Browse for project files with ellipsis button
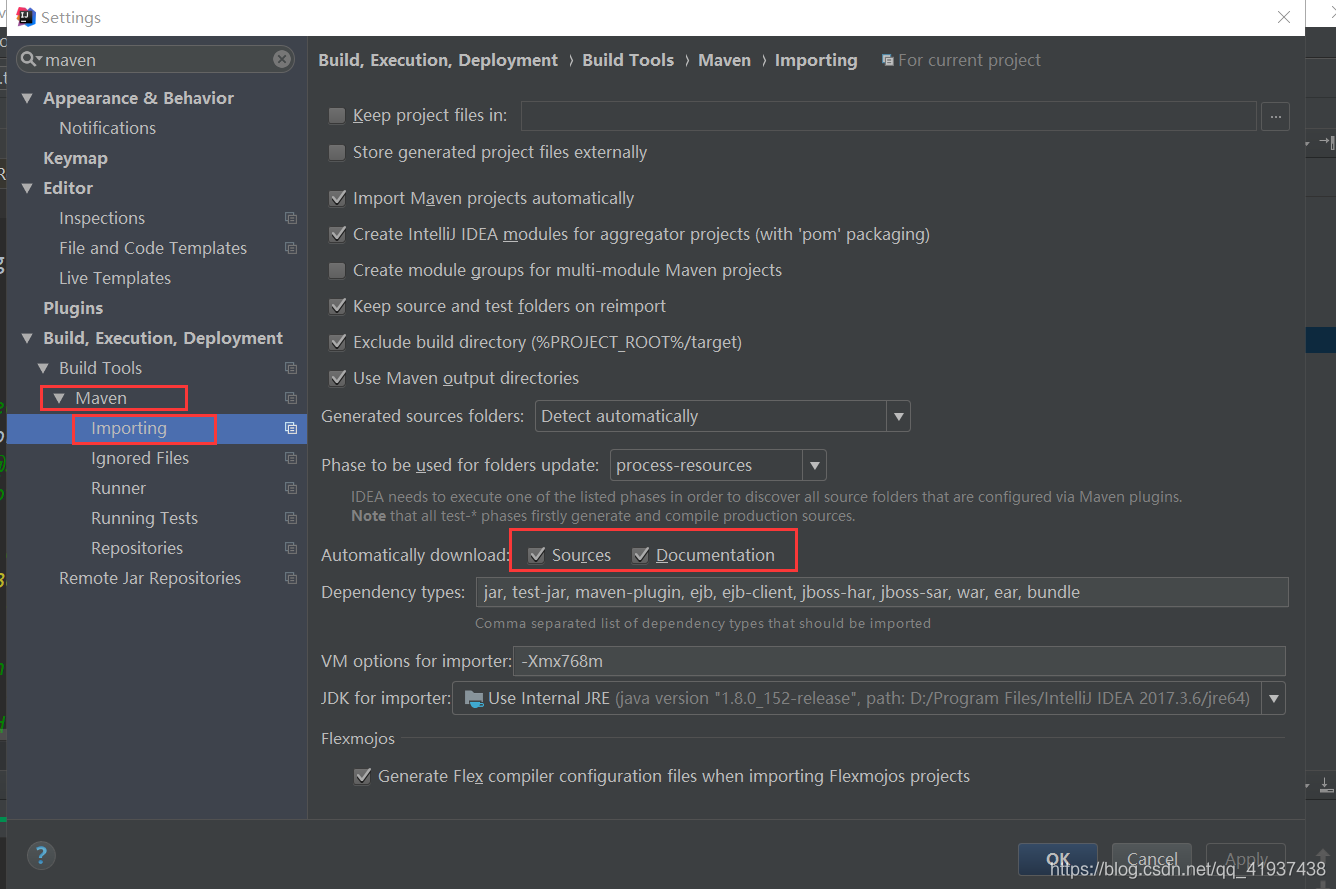The height and width of the screenshot is (889, 1336). click(x=1275, y=116)
